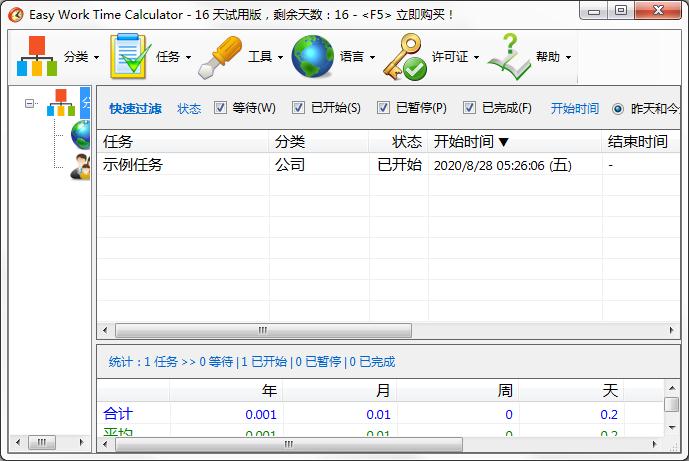Click the 快速过滤 label
The image size is (689, 461).
coord(135,108)
